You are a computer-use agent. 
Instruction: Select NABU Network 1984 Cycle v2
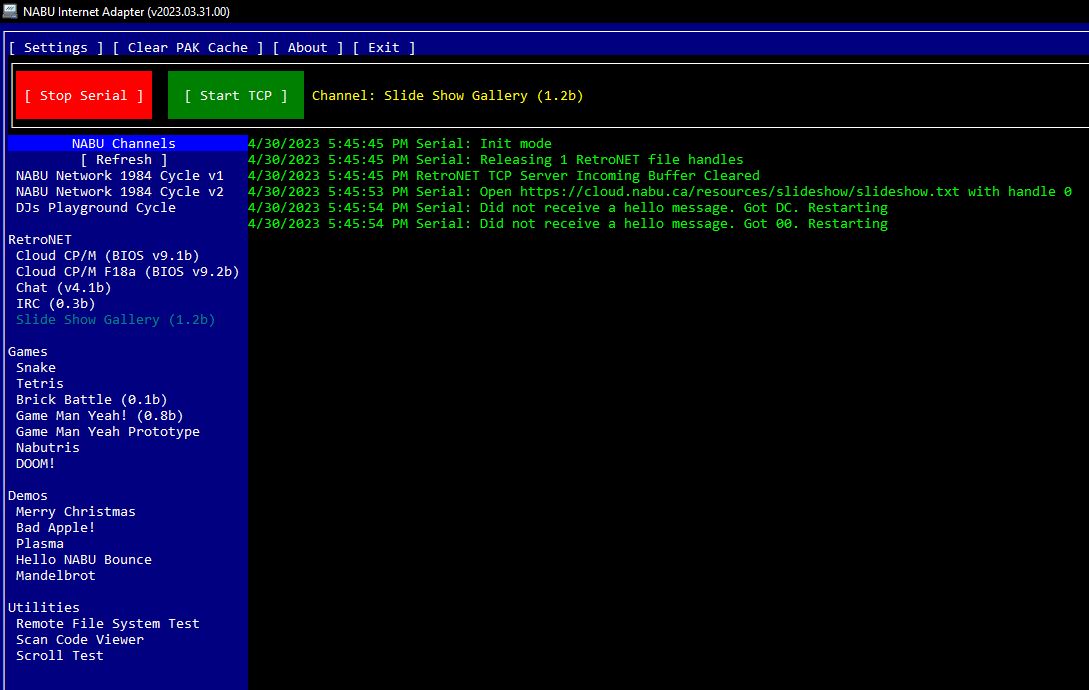(x=119, y=191)
